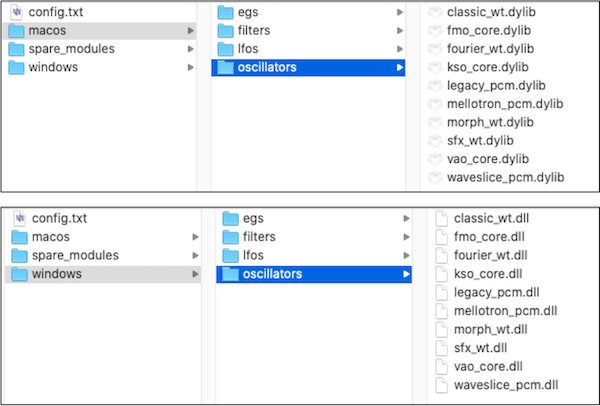Select the egs folder icon in macos column
The width and height of the screenshot is (600, 406).
pyautogui.click(x=225, y=12)
